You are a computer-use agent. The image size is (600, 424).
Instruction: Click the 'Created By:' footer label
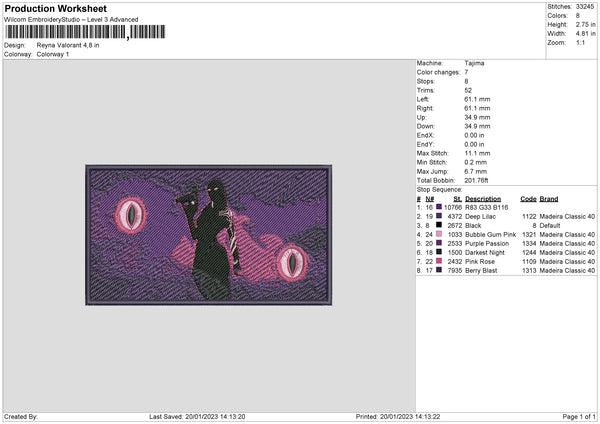[x=21, y=417]
